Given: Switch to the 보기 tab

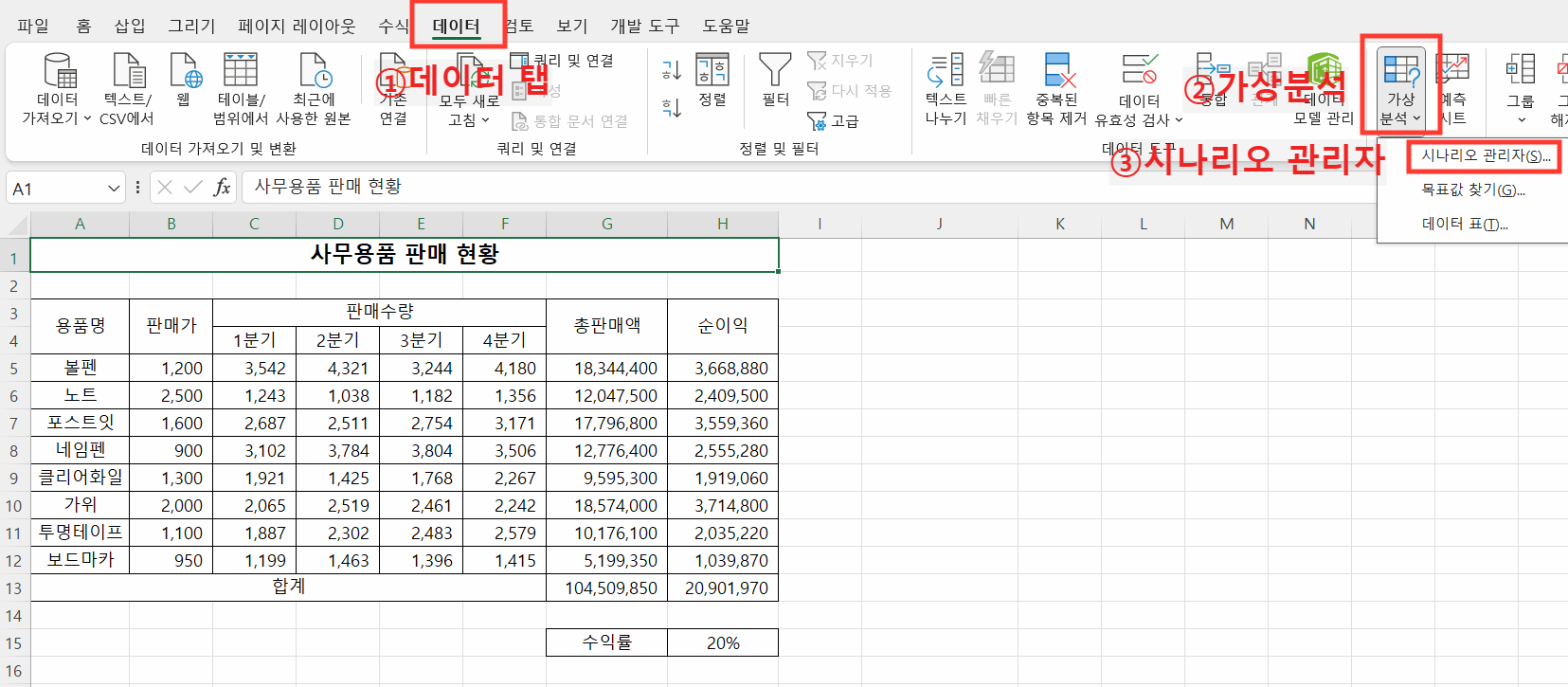Looking at the screenshot, I should tap(572, 26).
